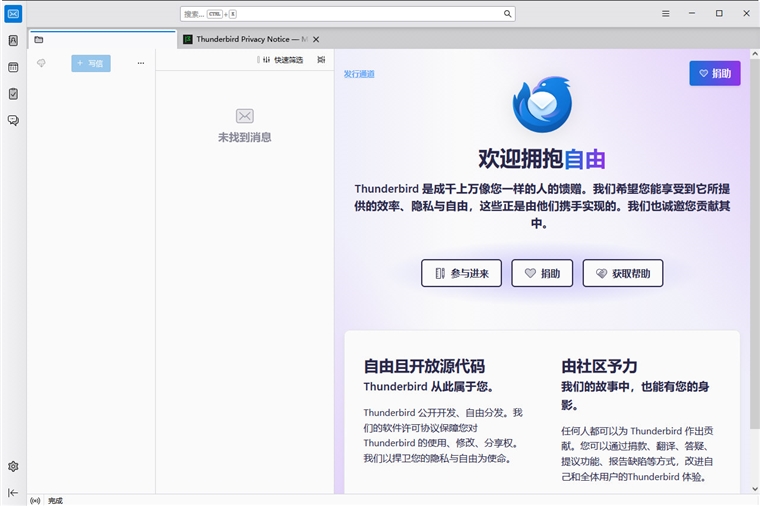The width and height of the screenshot is (760, 506).
Task: Open the Address Book space
Action: point(13,41)
